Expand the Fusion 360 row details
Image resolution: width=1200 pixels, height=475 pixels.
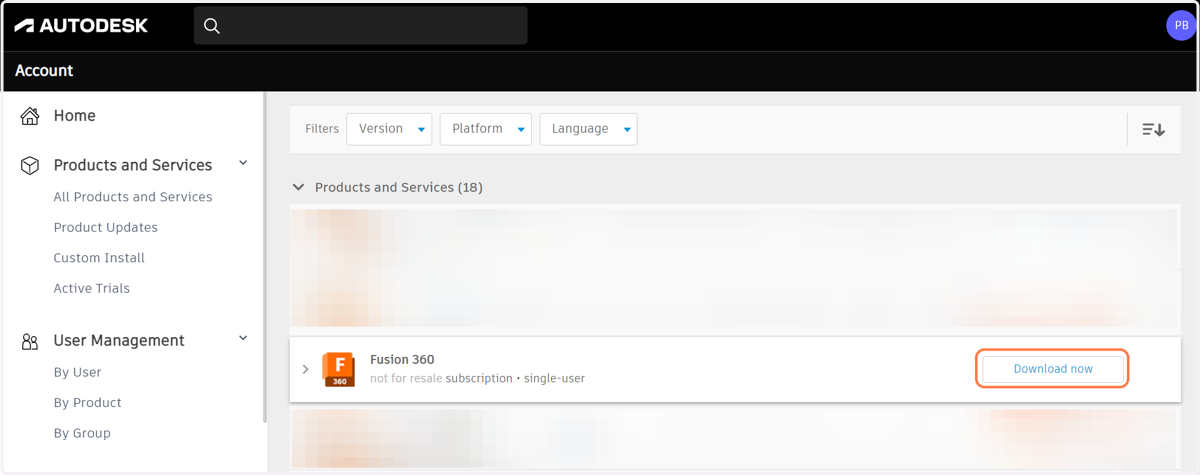coord(306,369)
